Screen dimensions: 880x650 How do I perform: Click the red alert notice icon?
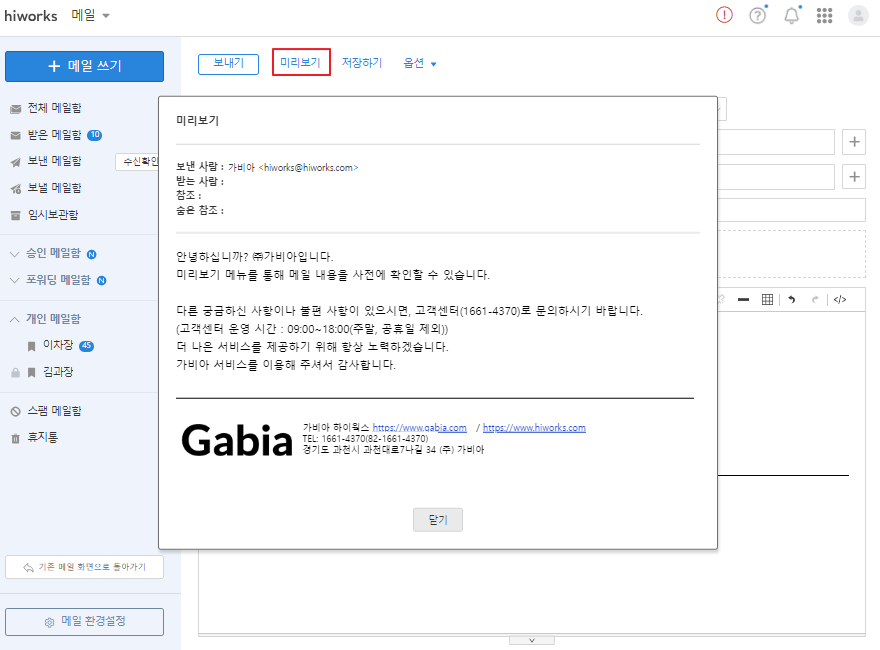click(x=724, y=15)
